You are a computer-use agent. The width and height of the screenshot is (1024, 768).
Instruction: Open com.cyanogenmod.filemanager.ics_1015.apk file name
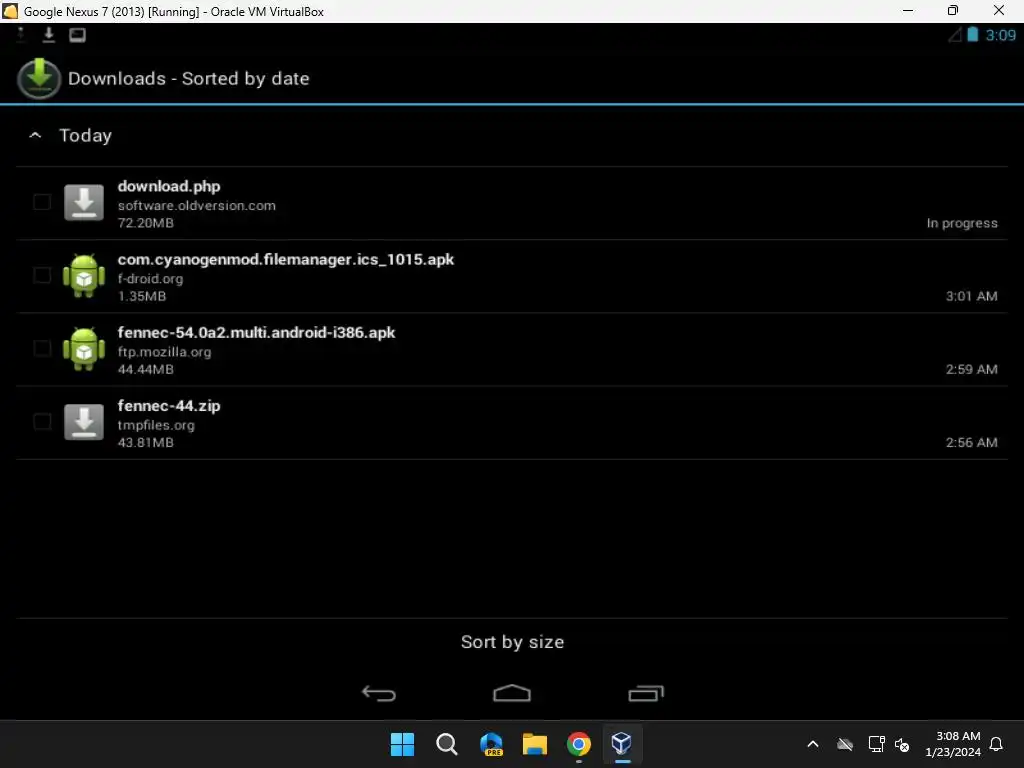point(285,259)
